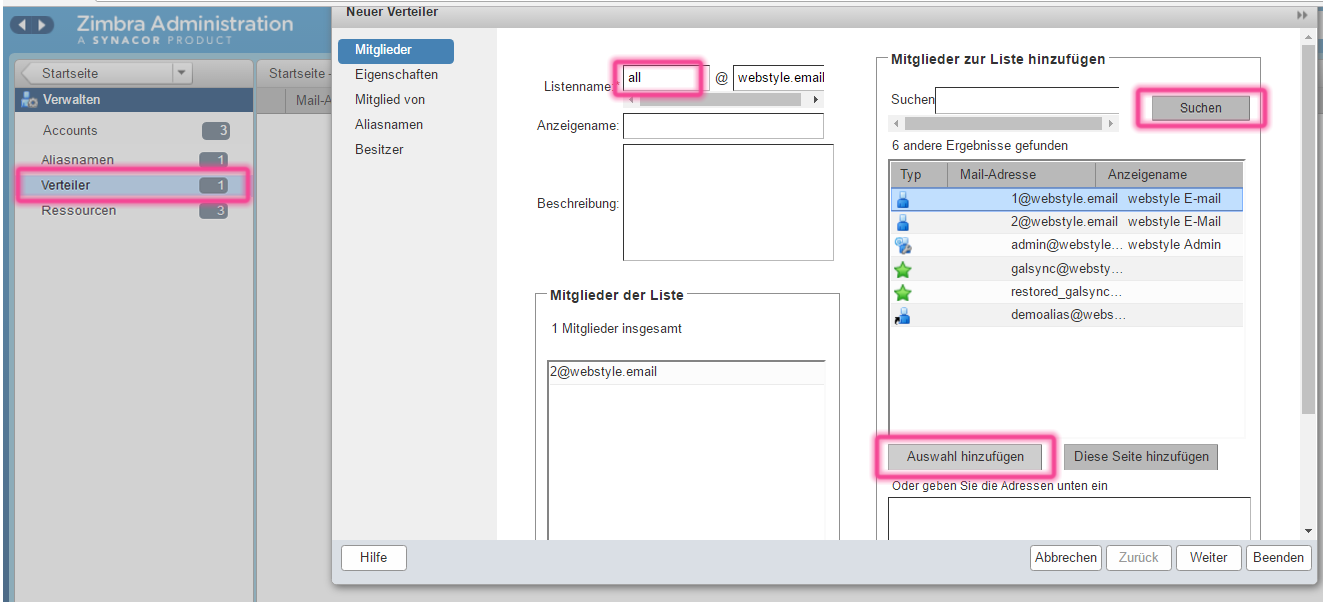Switch to the Eigenschaften tab
This screenshot has width=1323, height=602.
click(x=396, y=75)
